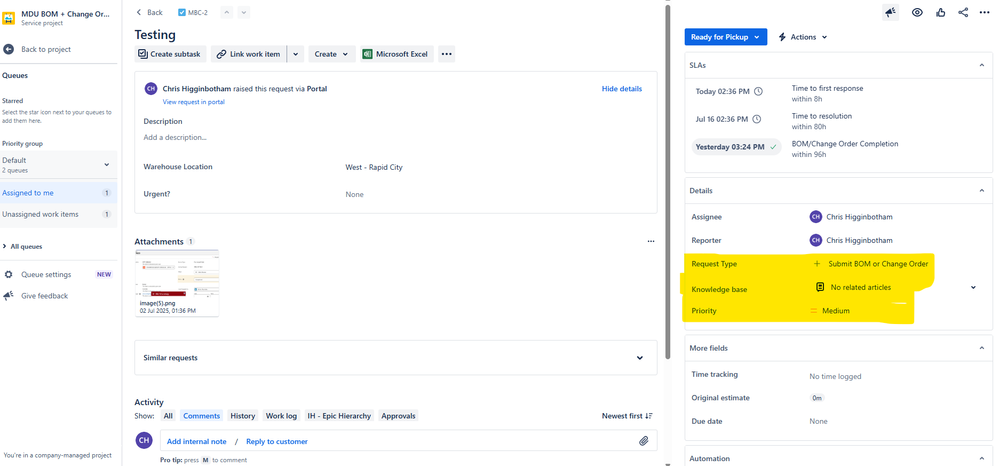Click the Medium priority icon
999x466 pixels.
[x=814, y=311]
